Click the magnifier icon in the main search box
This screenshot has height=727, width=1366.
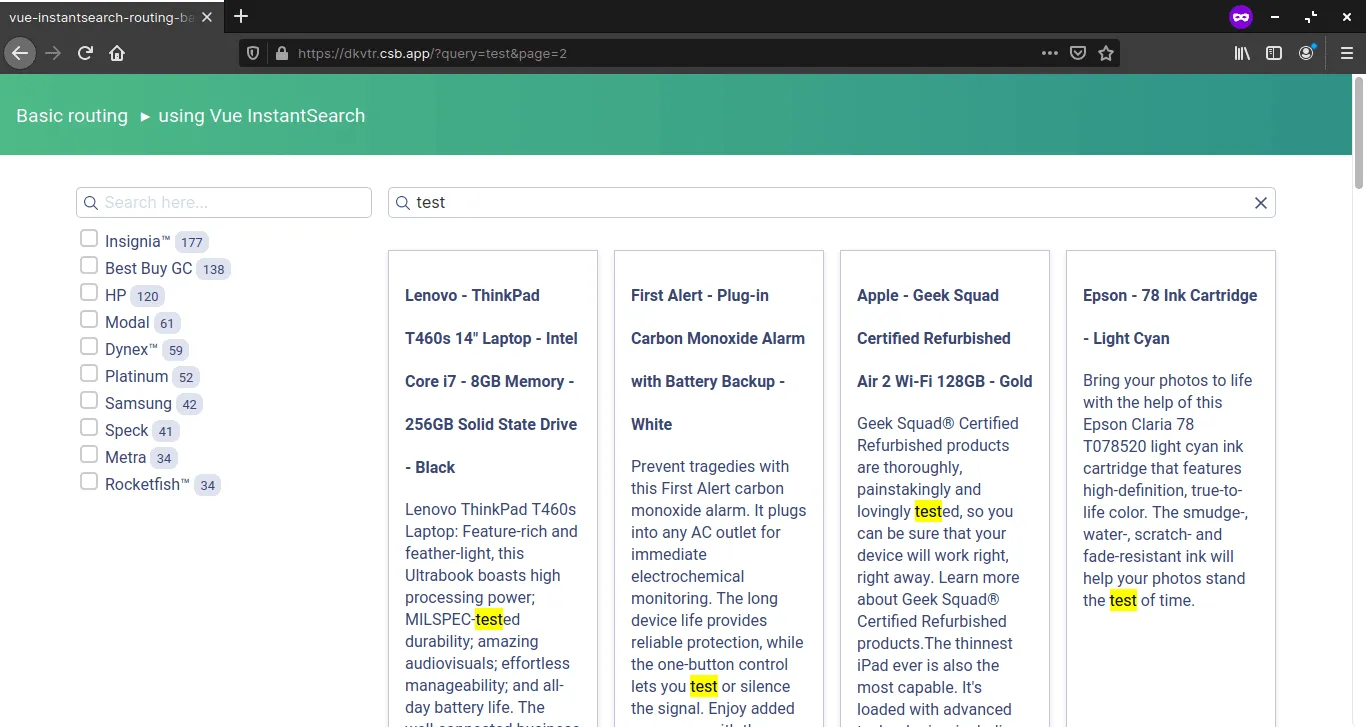click(x=403, y=203)
